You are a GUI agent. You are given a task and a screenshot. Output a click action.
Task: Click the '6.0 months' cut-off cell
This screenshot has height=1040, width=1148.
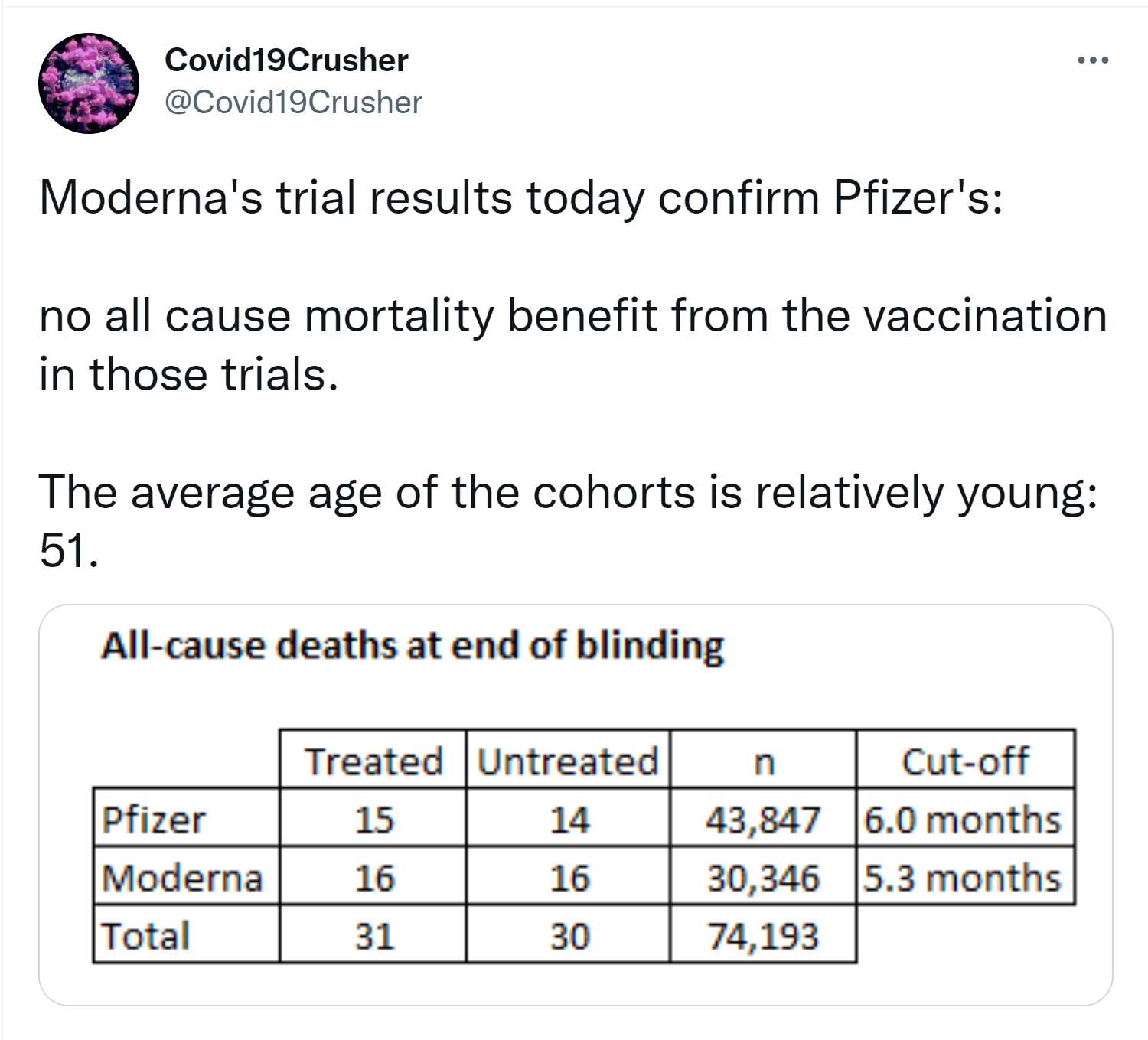(963, 820)
